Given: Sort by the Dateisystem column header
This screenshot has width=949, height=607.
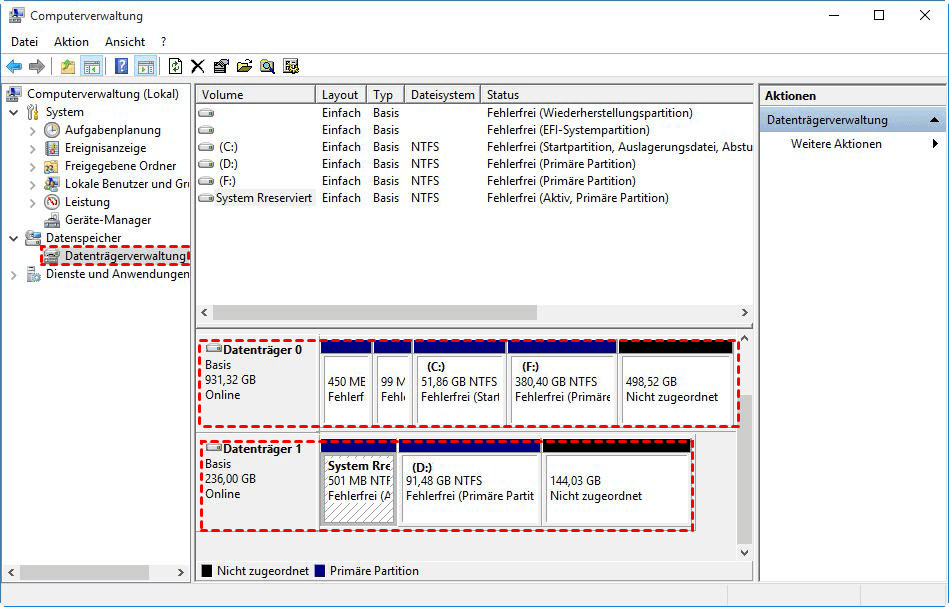Looking at the screenshot, I should pos(442,95).
